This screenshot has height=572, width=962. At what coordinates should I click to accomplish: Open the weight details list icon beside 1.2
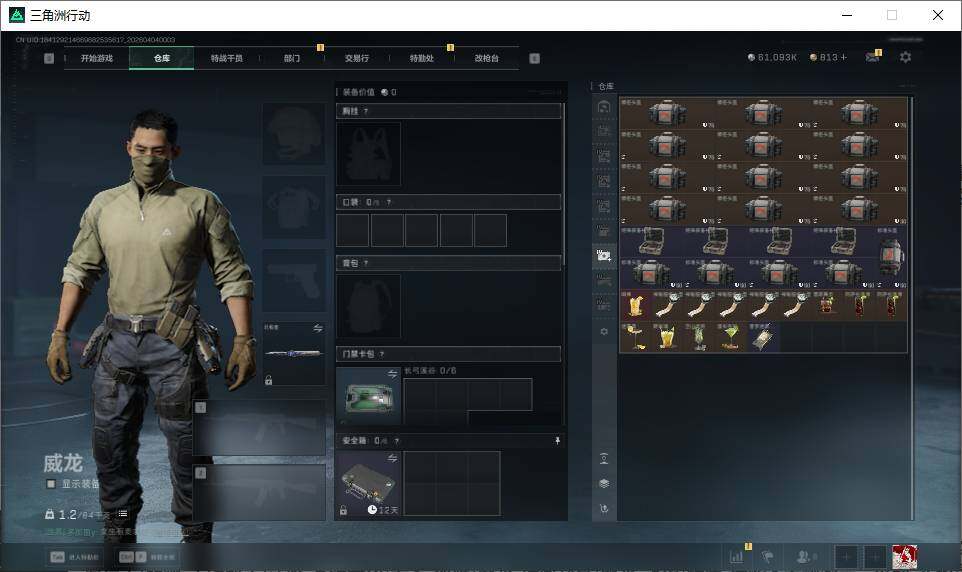click(x=123, y=514)
